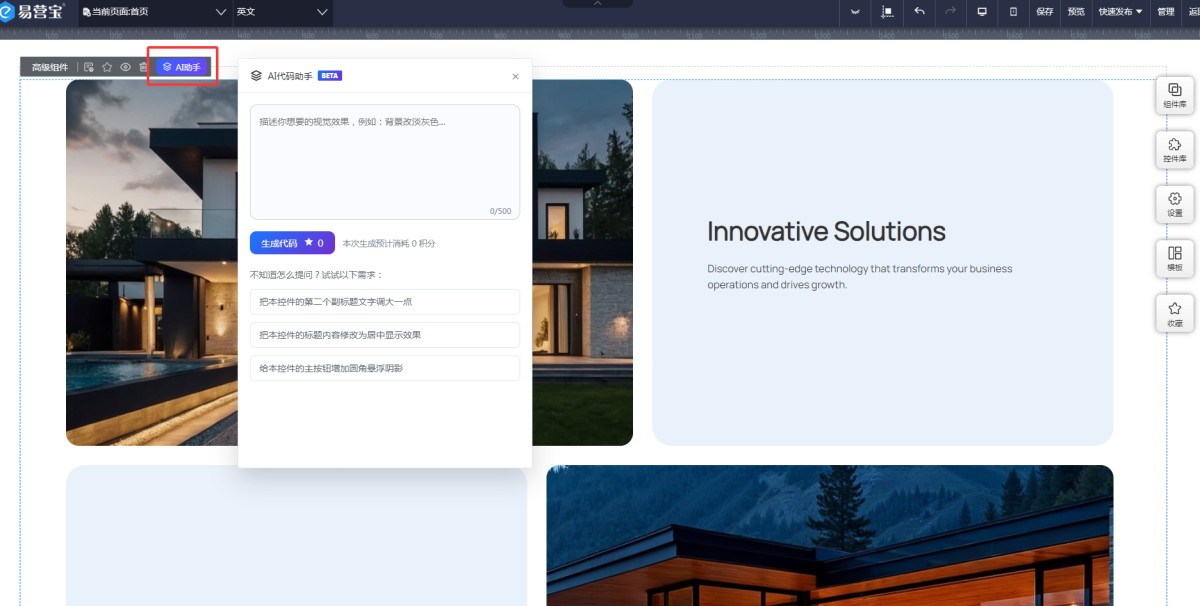Switch to desktop preview mode icon

pyautogui.click(x=982, y=12)
